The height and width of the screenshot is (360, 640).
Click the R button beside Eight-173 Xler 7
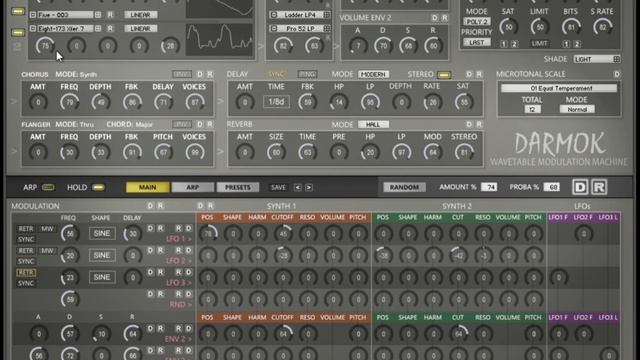[x=110, y=29]
